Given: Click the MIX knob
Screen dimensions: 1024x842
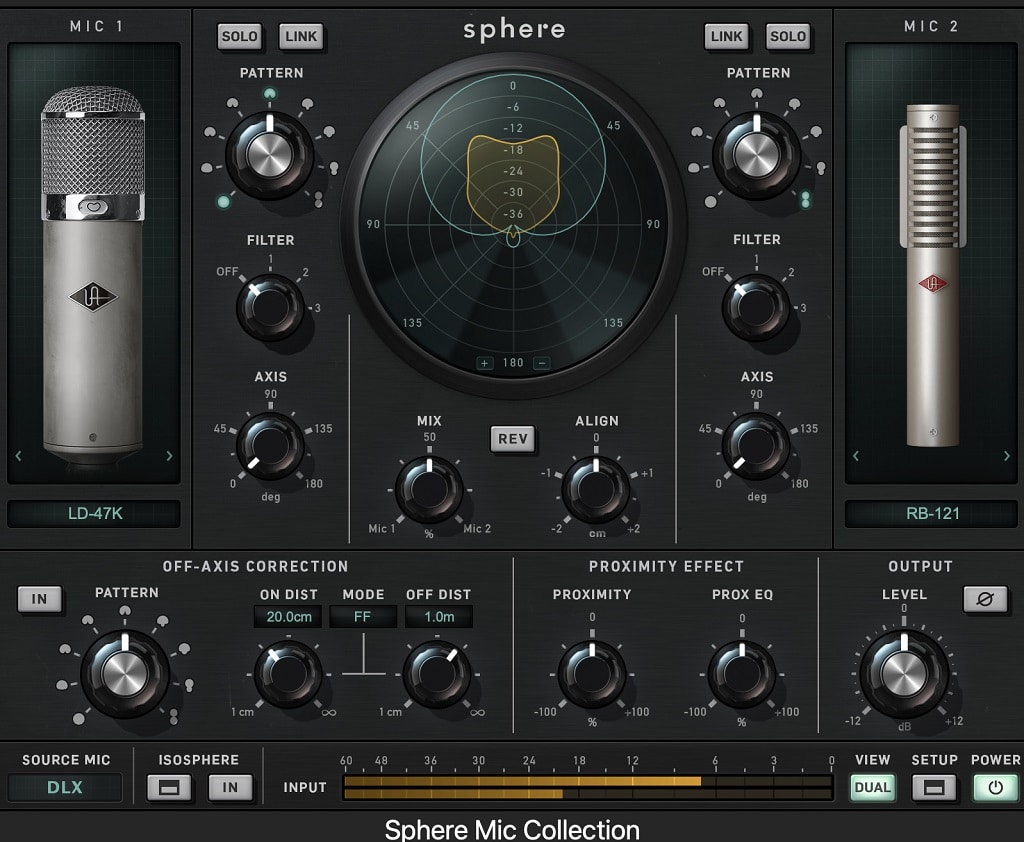Looking at the screenshot, I should coord(429,490).
